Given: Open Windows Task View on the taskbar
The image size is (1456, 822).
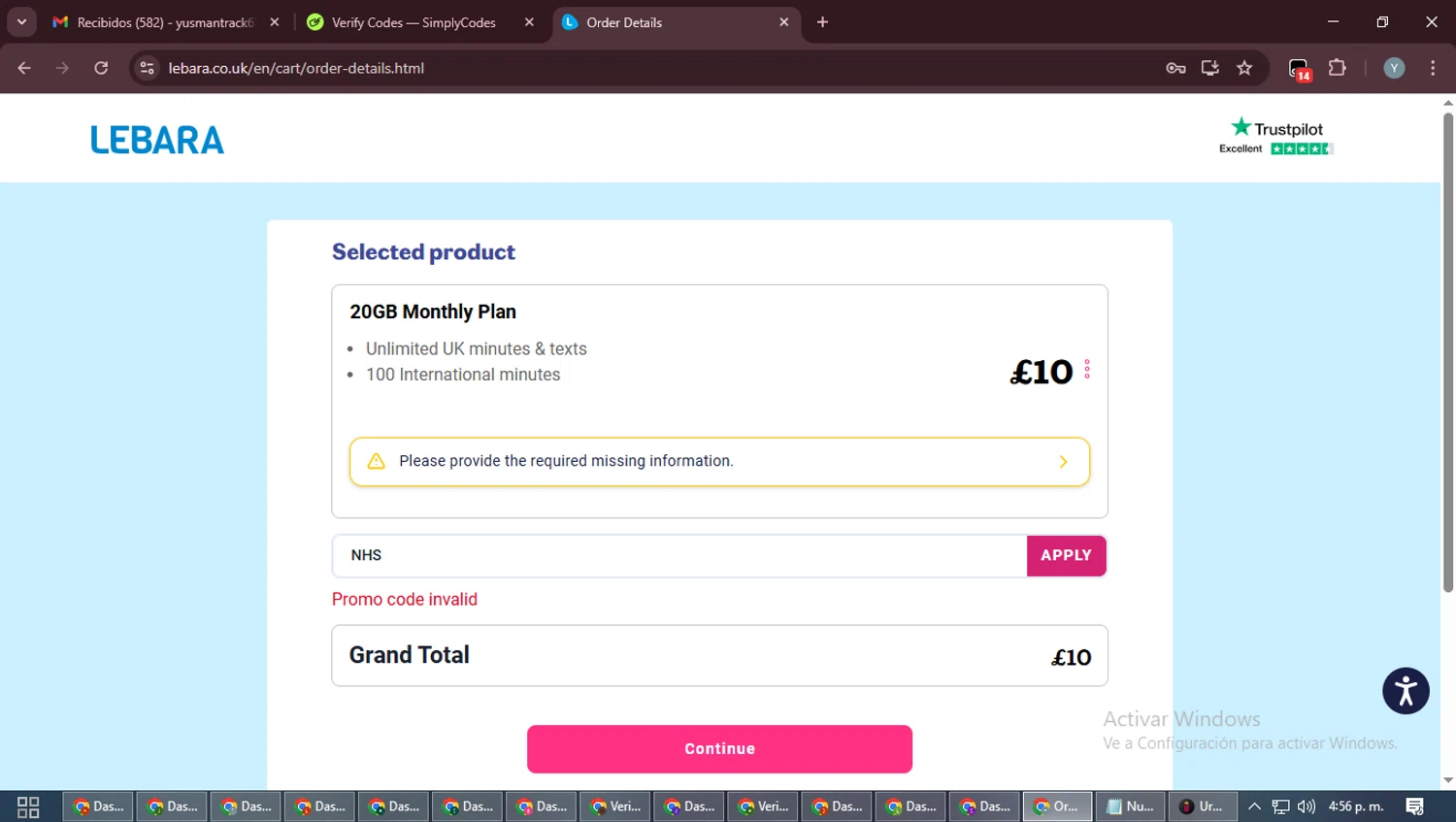Looking at the screenshot, I should [x=28, y=806].
